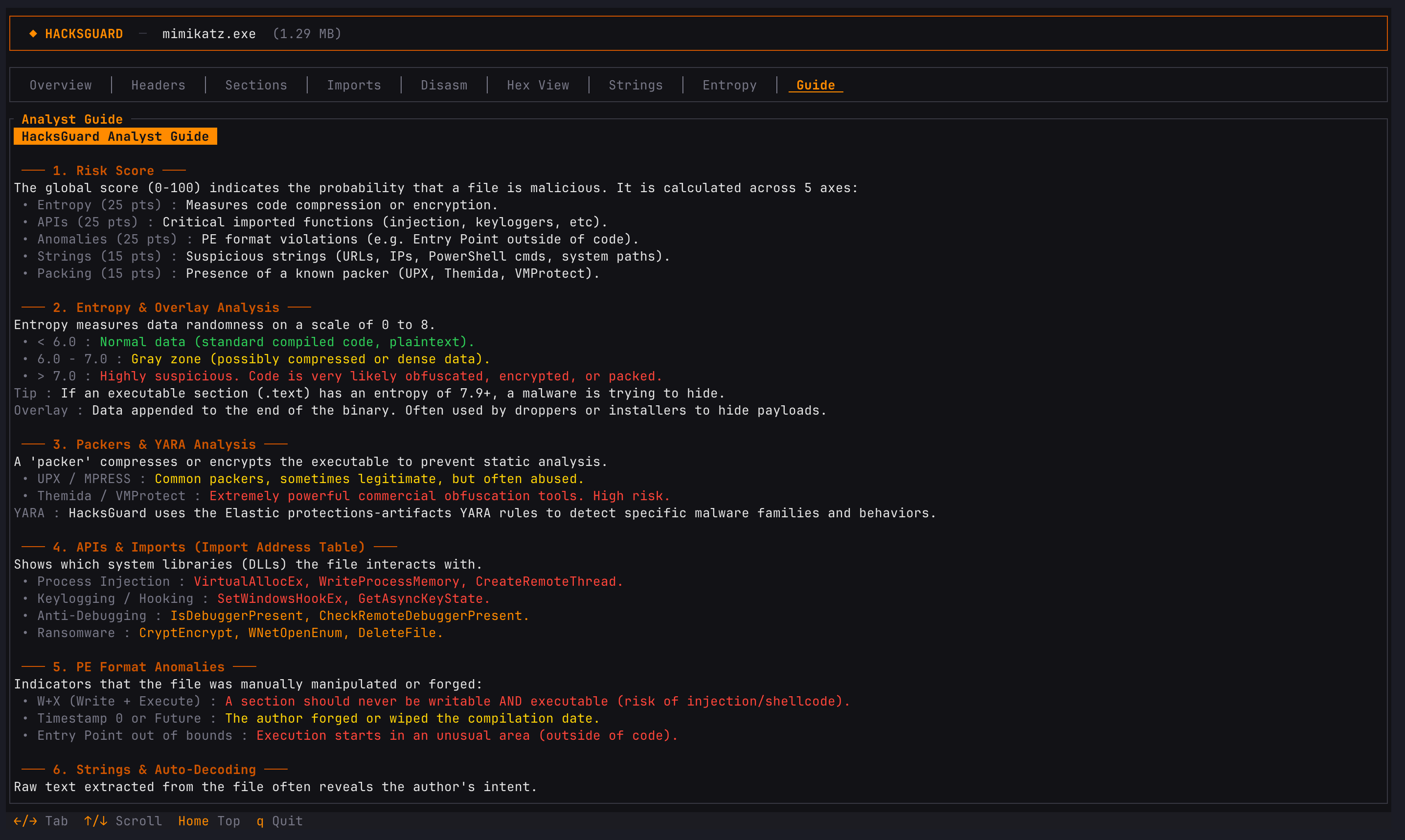Select the 'Entropy (25 pts)' bullet
Viewport: 1405px width, 840px height.
coord(260,205)
